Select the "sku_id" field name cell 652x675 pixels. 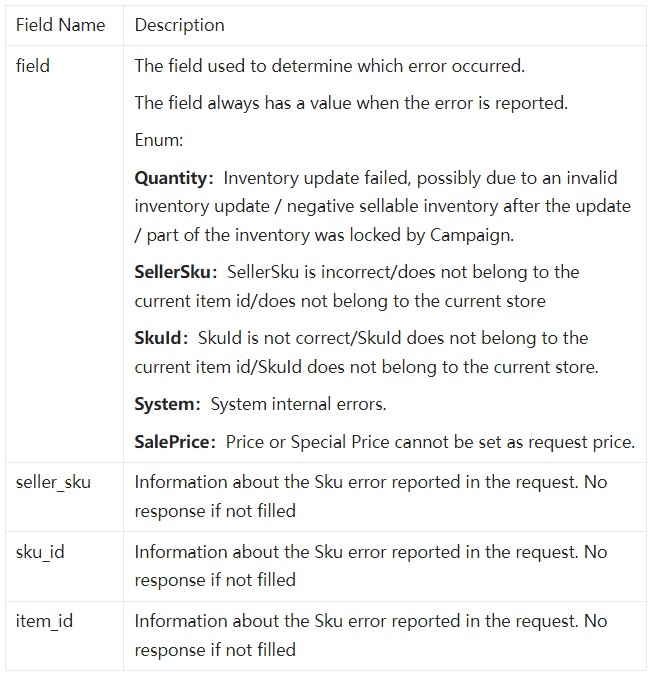coord(40,552)
